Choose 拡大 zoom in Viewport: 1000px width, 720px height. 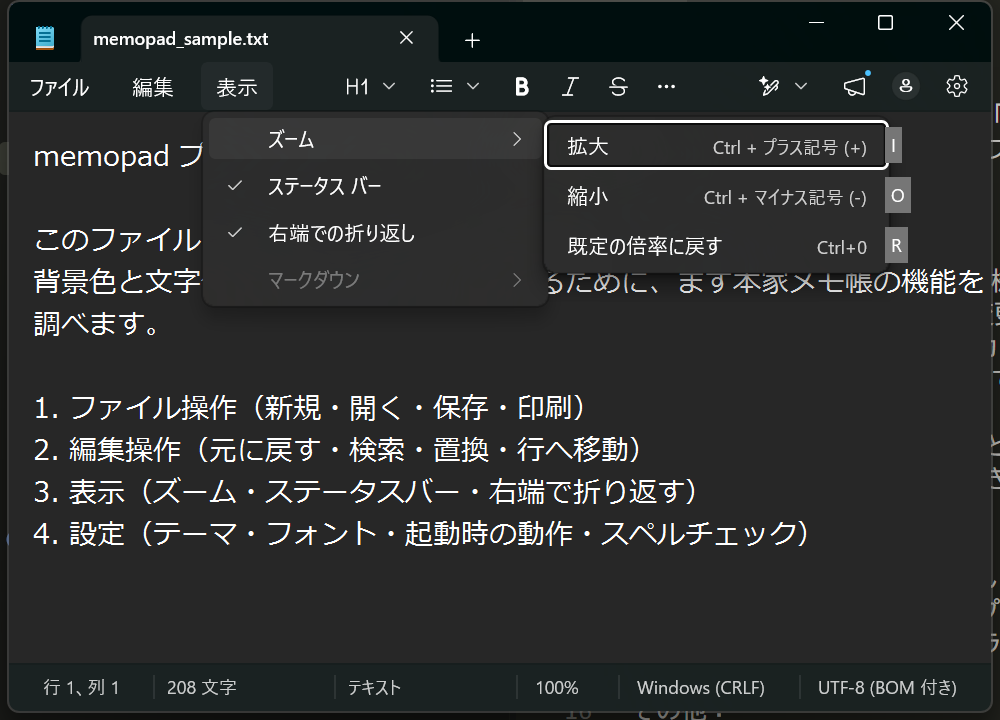pos(717,145)
